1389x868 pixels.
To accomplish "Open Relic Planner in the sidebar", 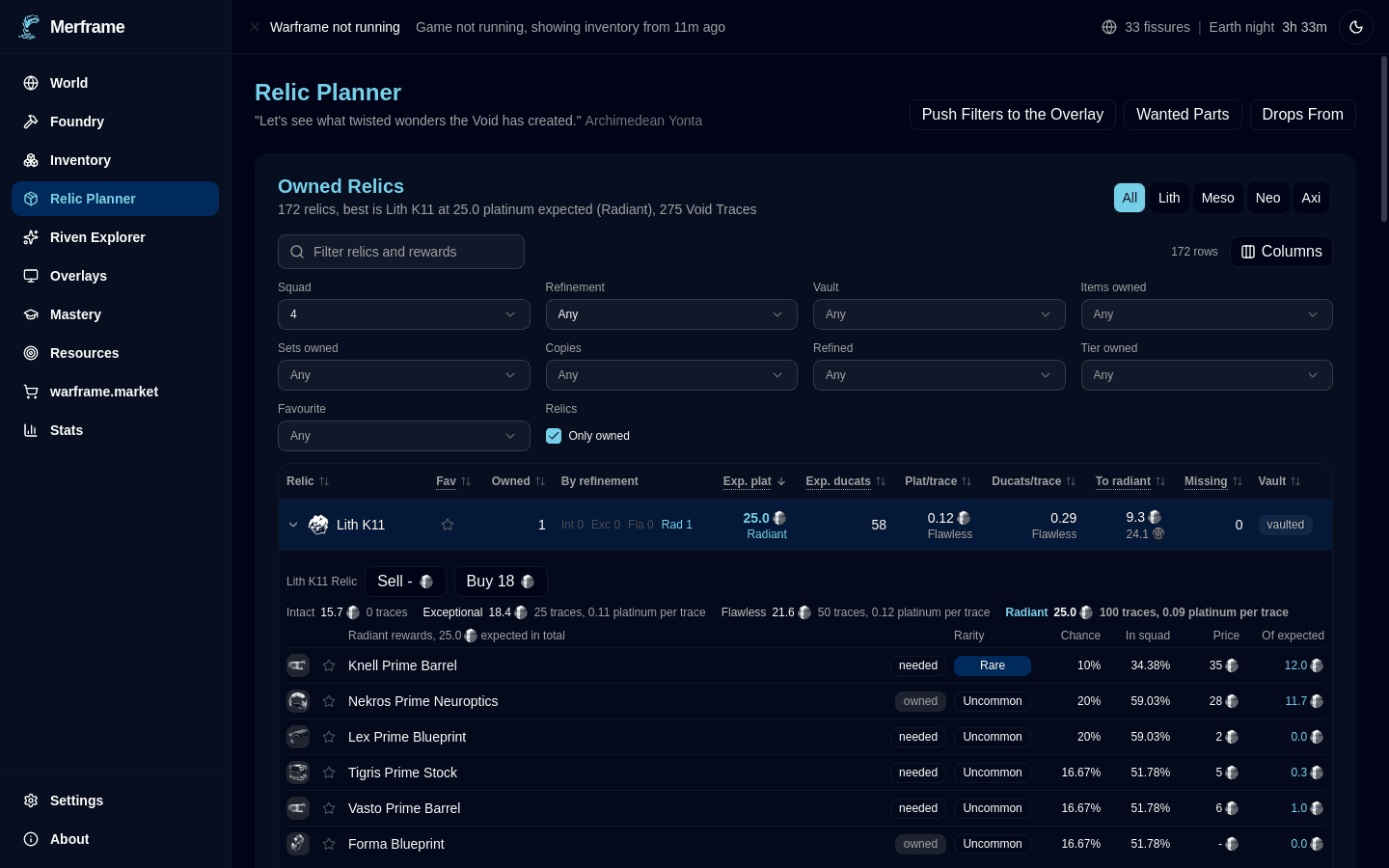I will click(x=115, y=199).
